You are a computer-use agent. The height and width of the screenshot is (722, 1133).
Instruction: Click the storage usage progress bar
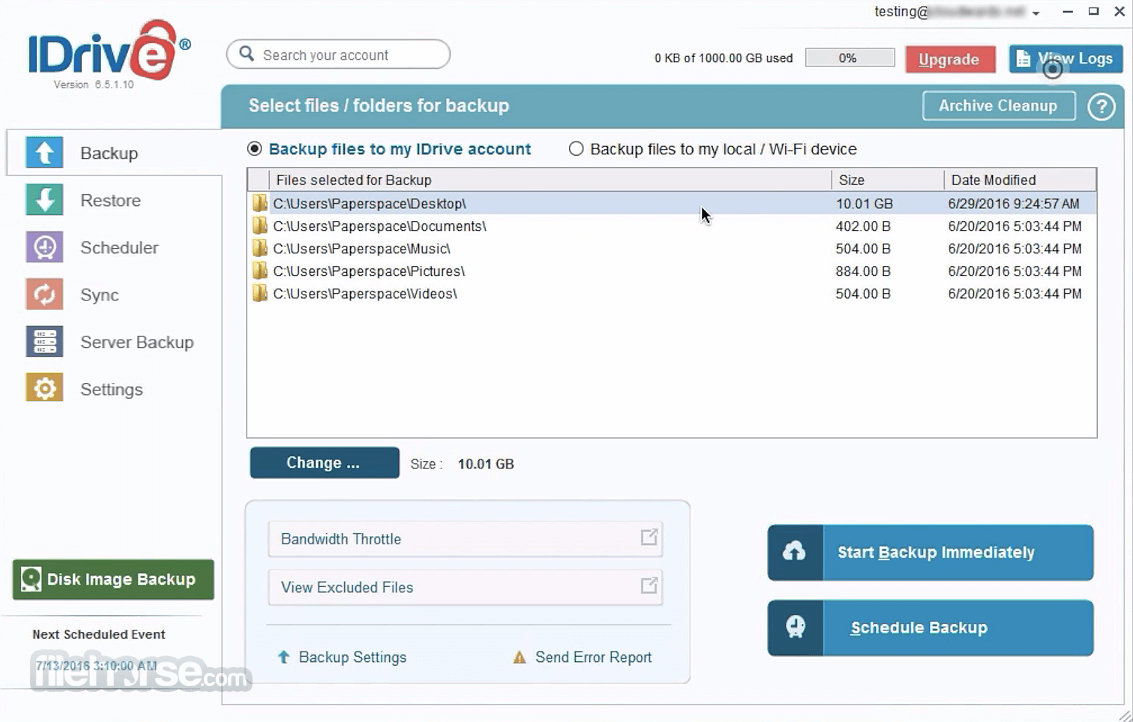click(x=849, y=58)
